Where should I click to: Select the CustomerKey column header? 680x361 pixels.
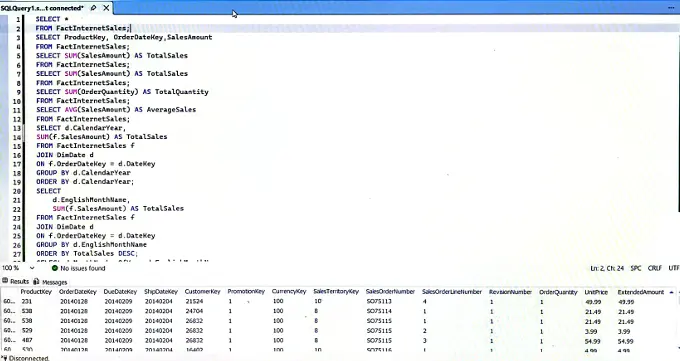click(x=203, y=292)
